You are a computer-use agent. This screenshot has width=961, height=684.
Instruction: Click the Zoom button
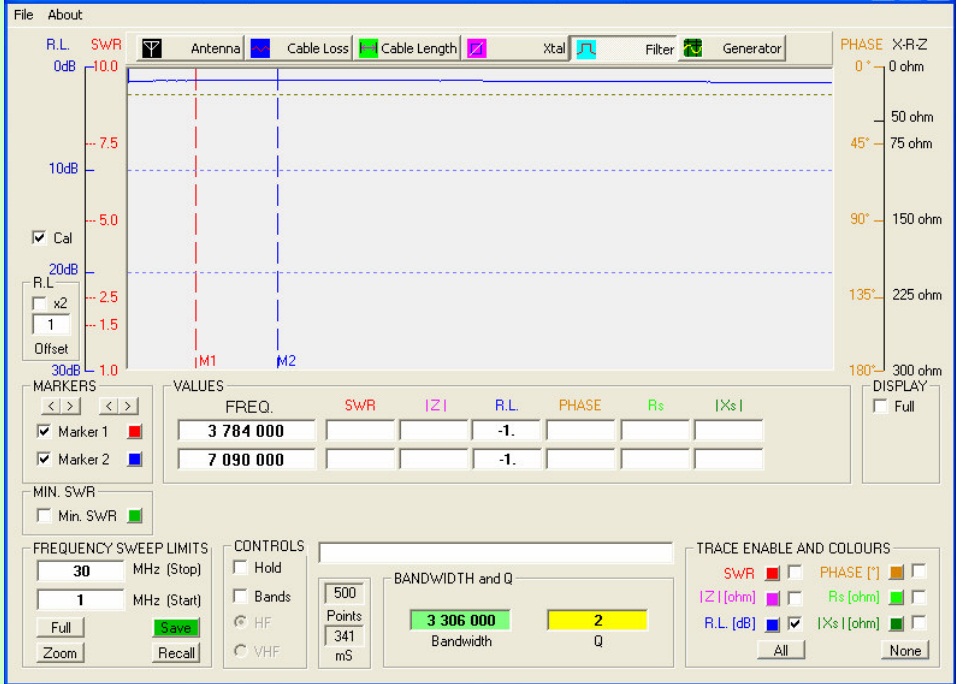[x=60, y=653]
